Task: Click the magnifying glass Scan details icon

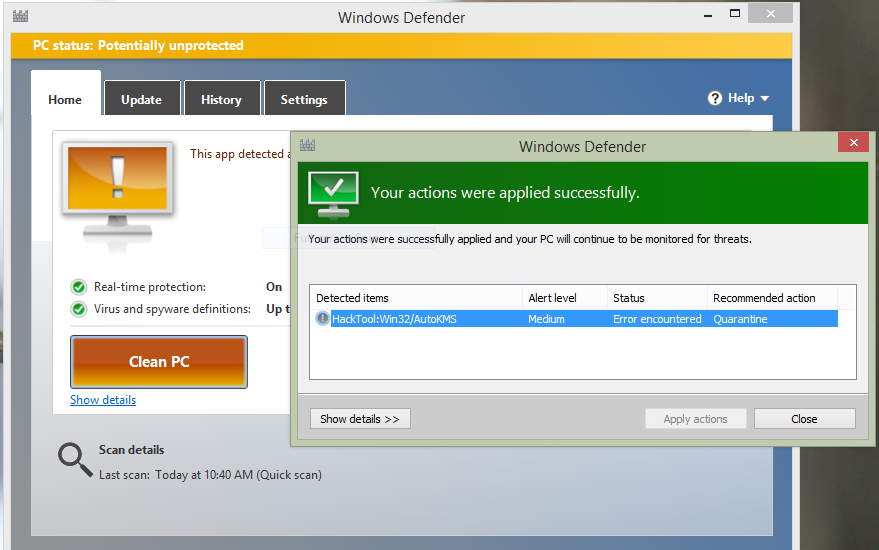Action: point(75,460)
